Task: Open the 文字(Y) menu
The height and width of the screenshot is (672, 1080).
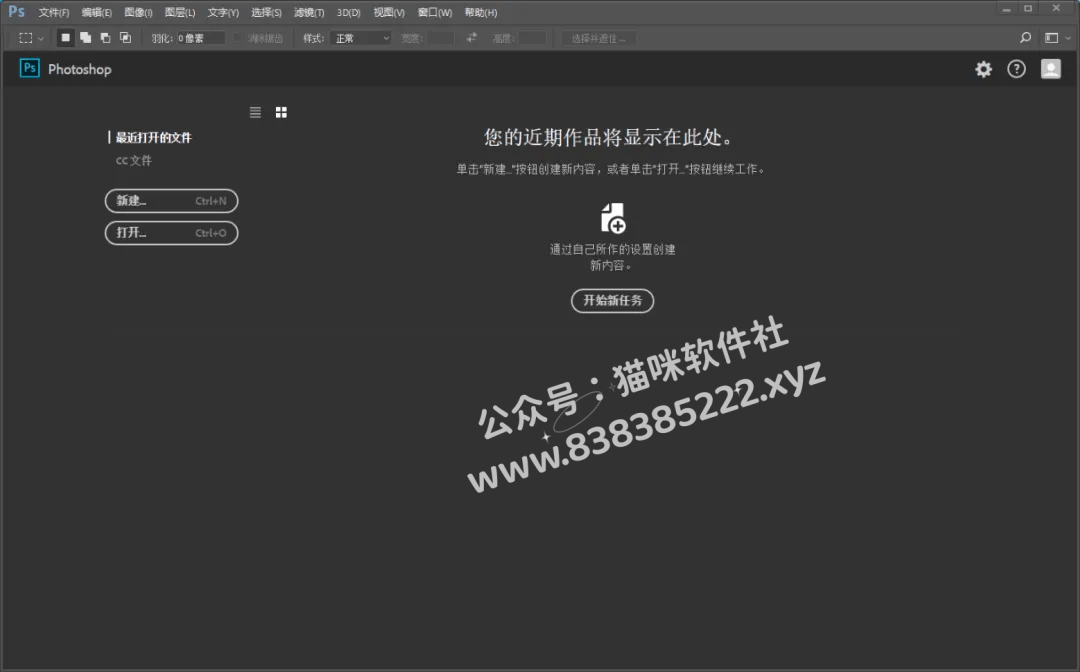Action: 223,12
